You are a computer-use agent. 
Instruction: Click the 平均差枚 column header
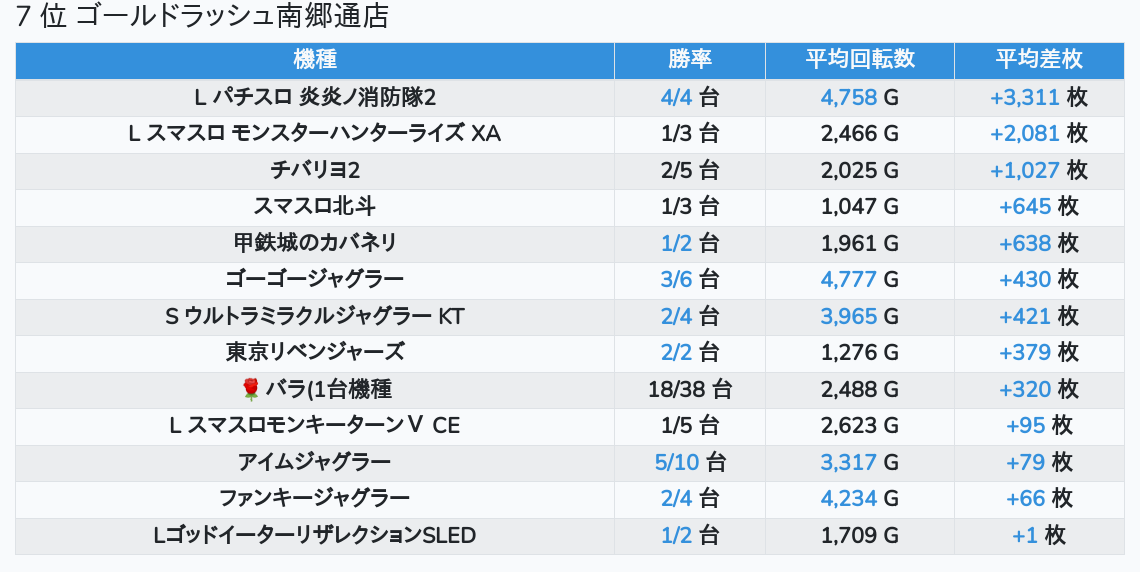(1038, 60)
